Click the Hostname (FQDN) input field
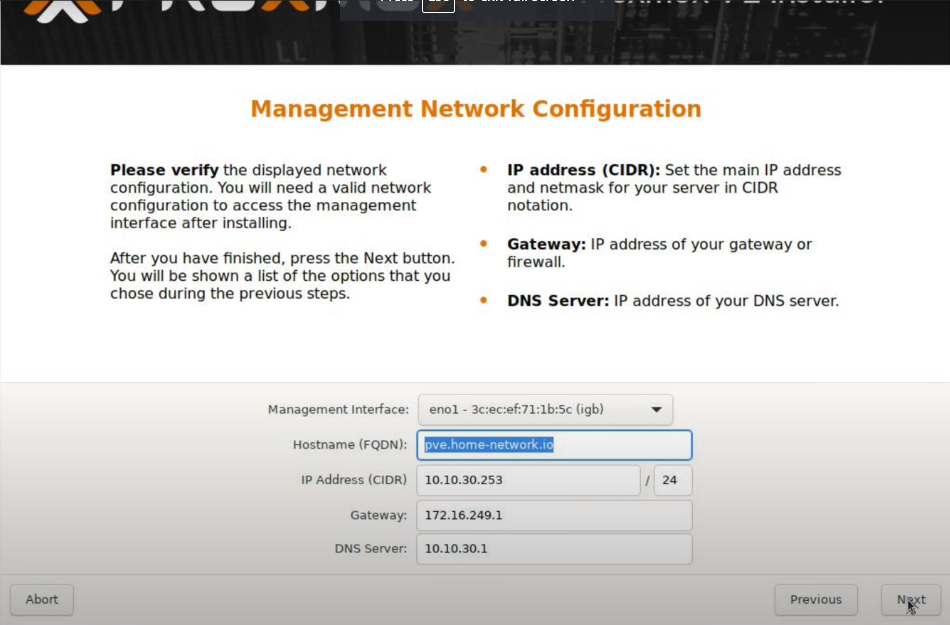 click(x=554, y=445)
